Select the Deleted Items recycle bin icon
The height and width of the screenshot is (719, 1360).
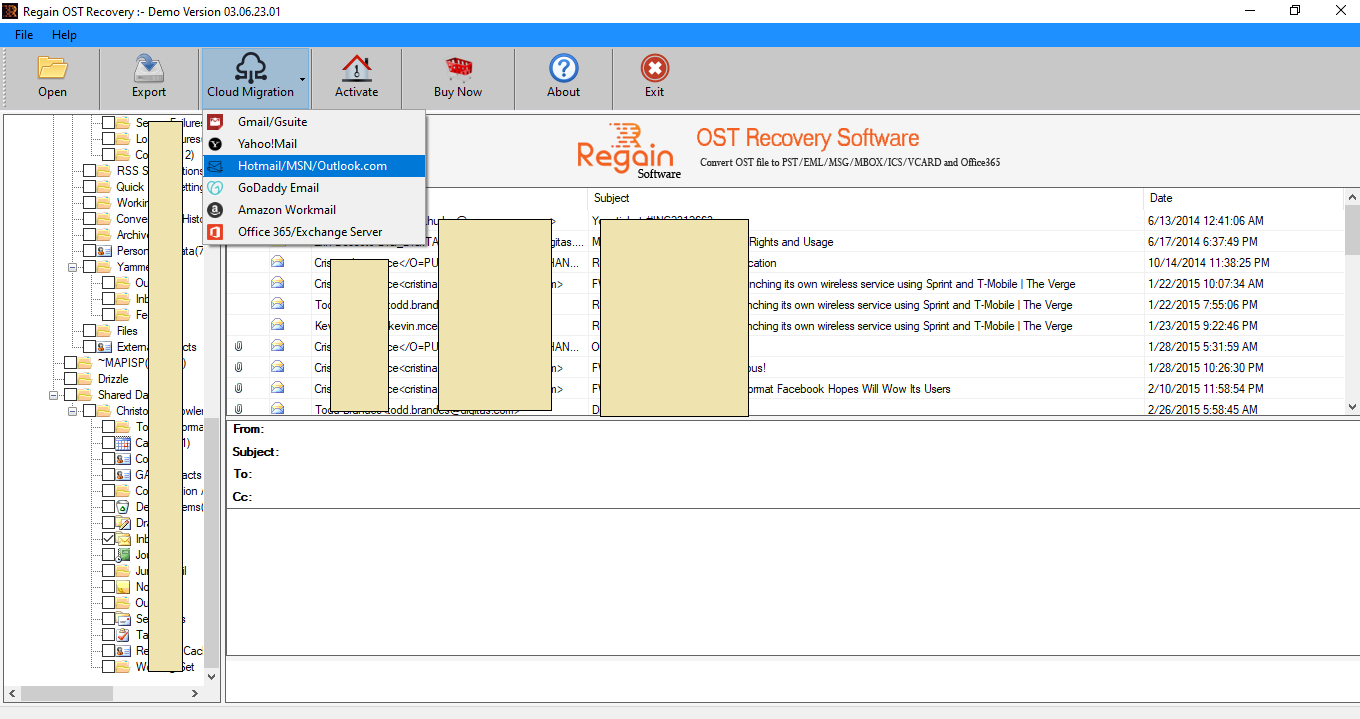[x=124, y=507]
